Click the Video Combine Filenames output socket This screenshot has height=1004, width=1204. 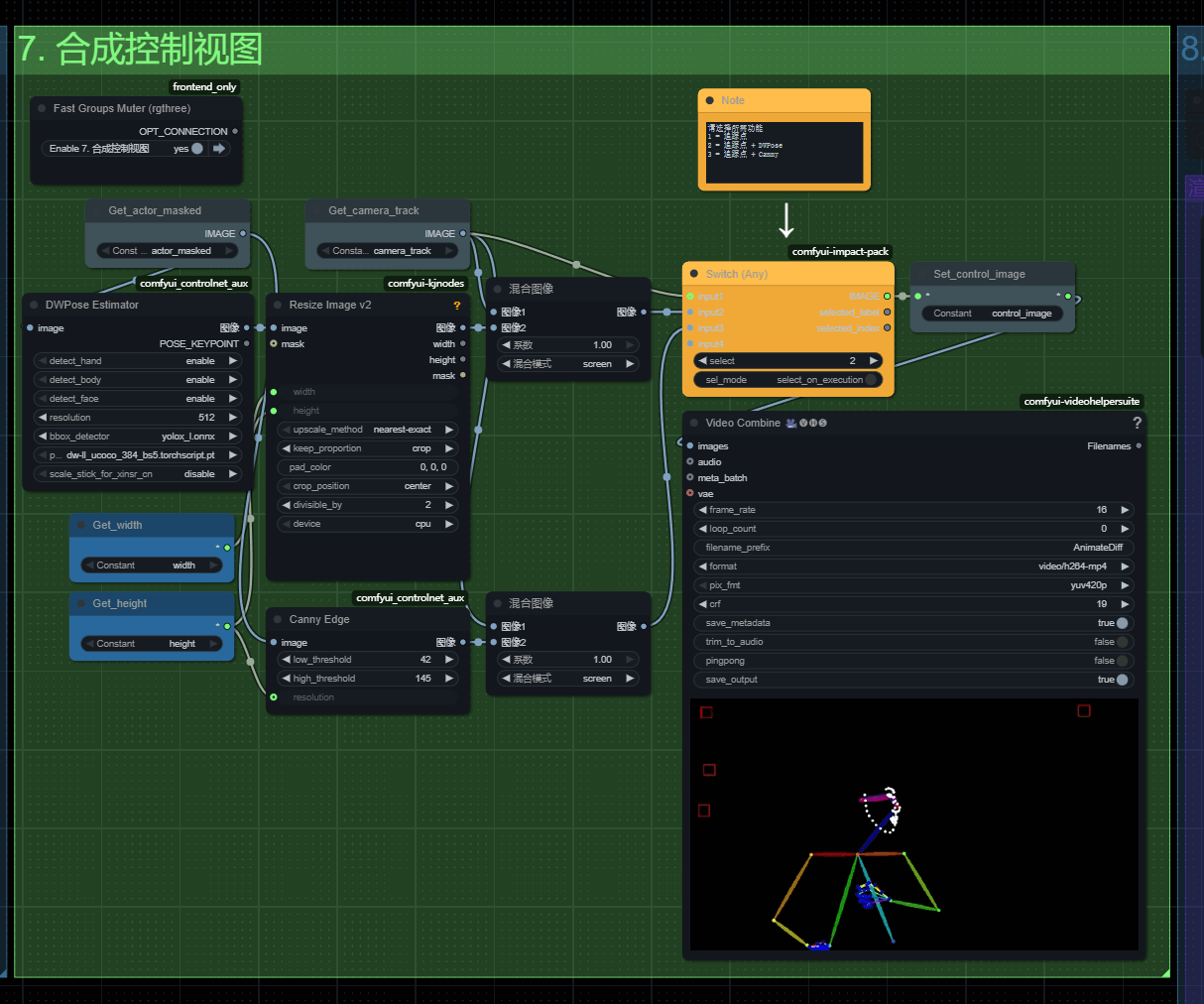[x=1139, y=446]
